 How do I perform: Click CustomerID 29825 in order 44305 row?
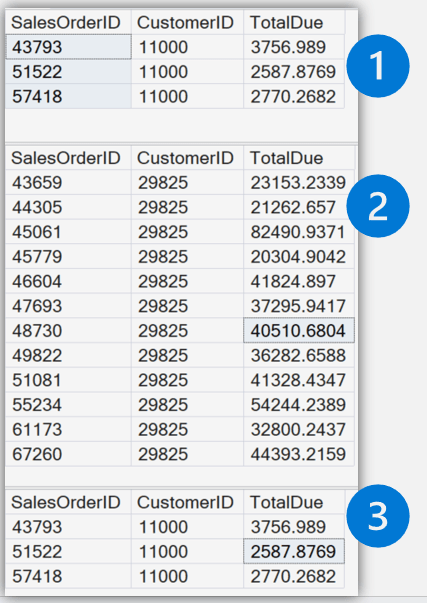[x=187, y=207]
